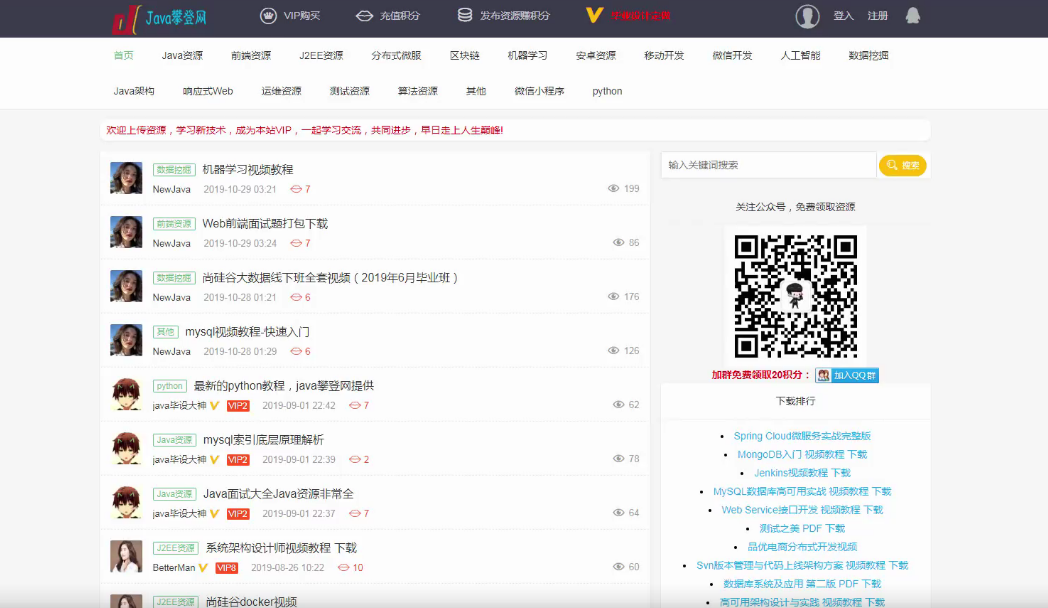Click the notification bell icon
1048x608 pixels.
click(913, 15)
